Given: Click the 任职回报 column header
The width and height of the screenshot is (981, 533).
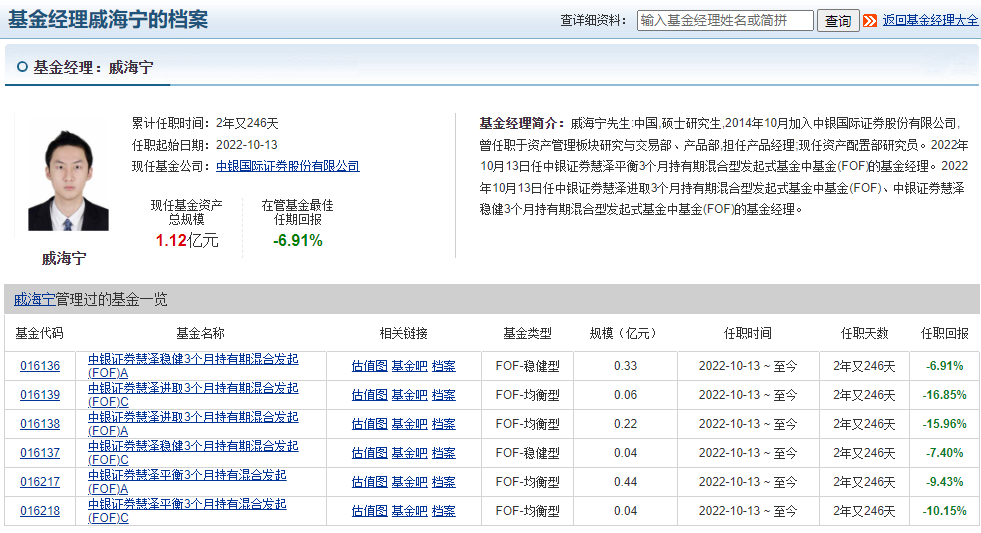Looking at the screenshot, I should click(x=944, y=333).
